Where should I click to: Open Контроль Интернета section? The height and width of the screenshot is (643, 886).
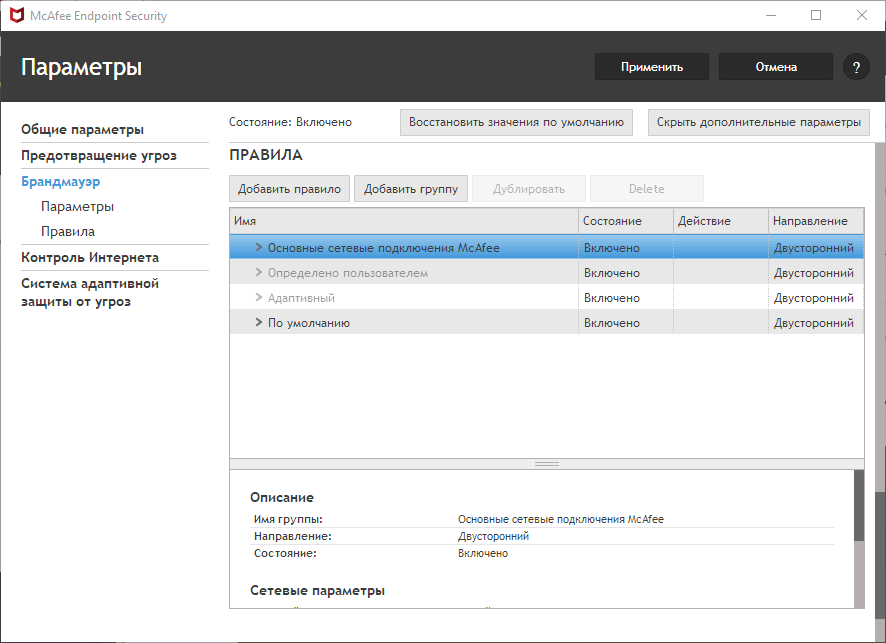[90, 257]
